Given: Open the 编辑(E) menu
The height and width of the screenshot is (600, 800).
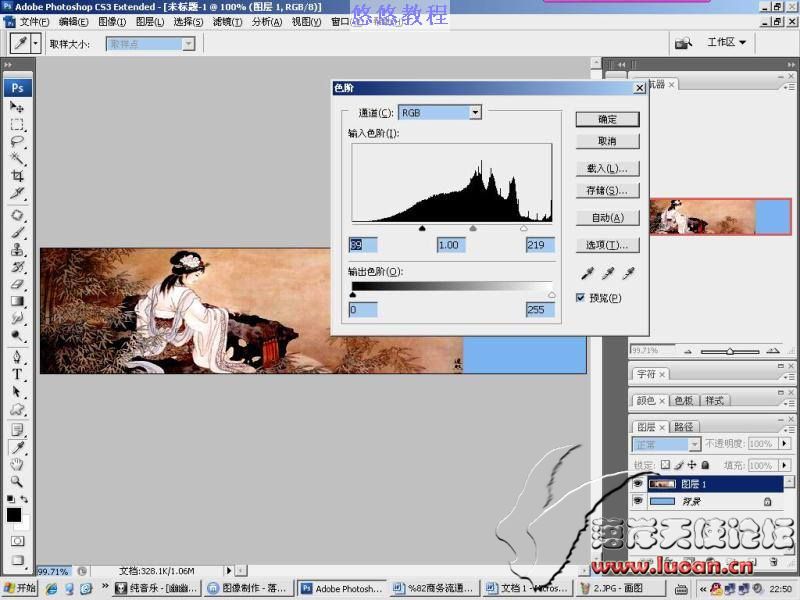Looking at the screenshot, I should [73, 22].
